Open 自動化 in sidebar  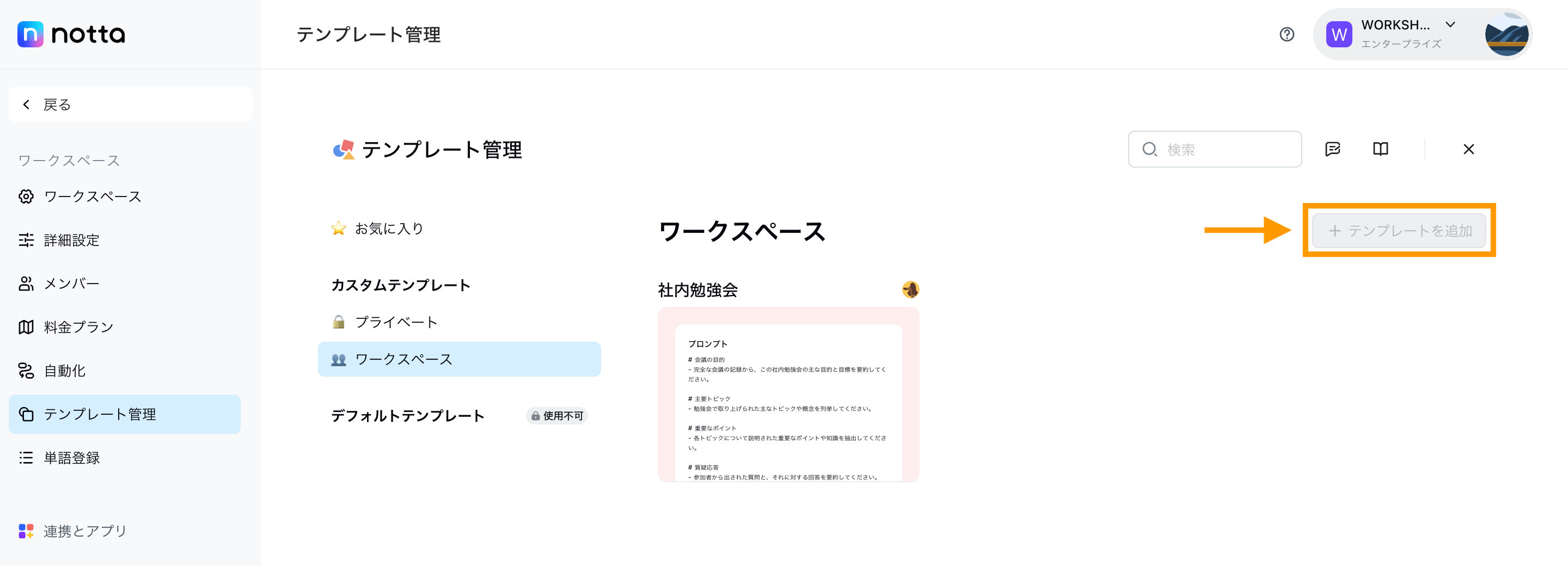tap(124, 371)
